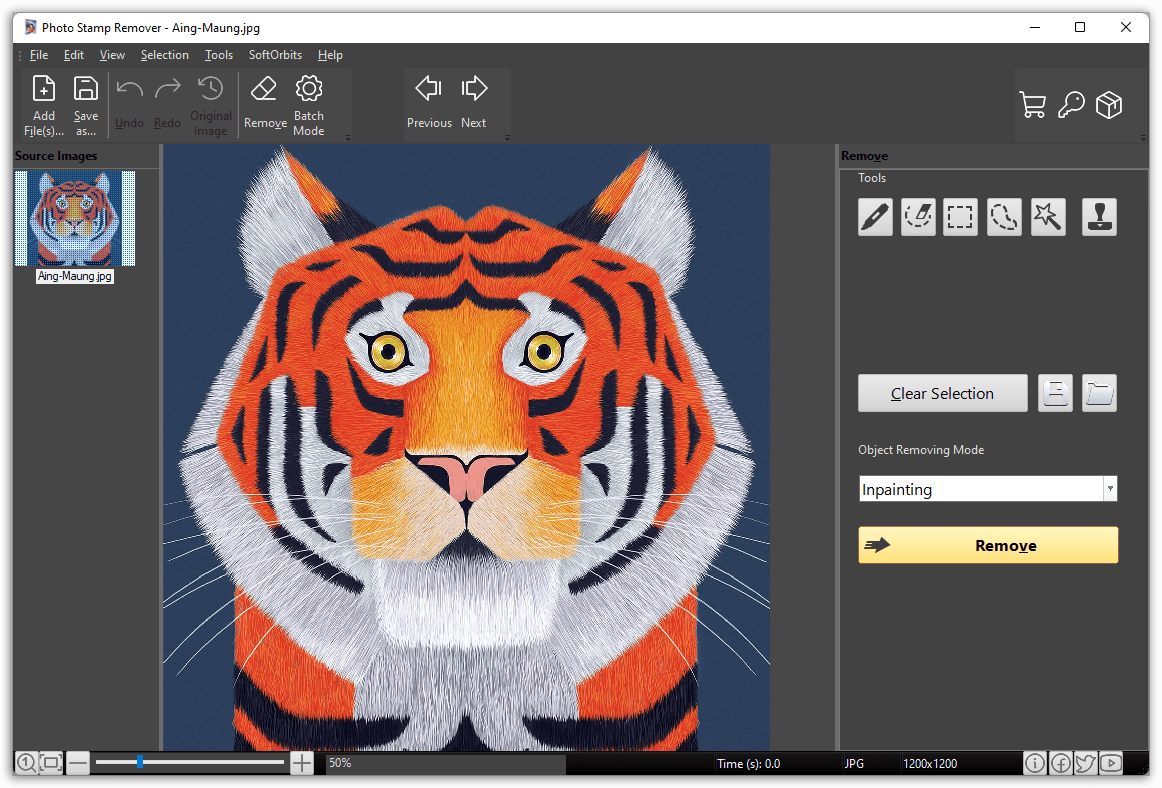
Task: Select the Free-form lasso tool
Action: pos(1004,217)
